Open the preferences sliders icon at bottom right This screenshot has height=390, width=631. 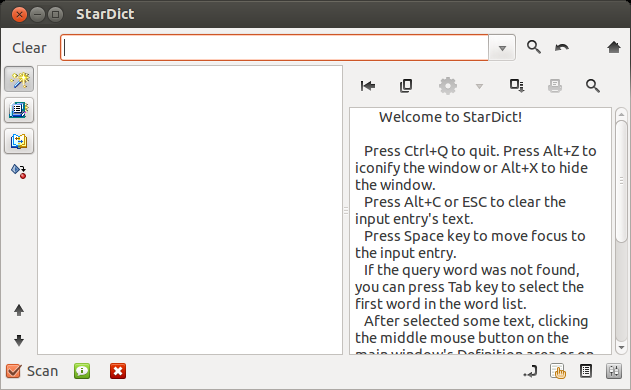[614, 371]
